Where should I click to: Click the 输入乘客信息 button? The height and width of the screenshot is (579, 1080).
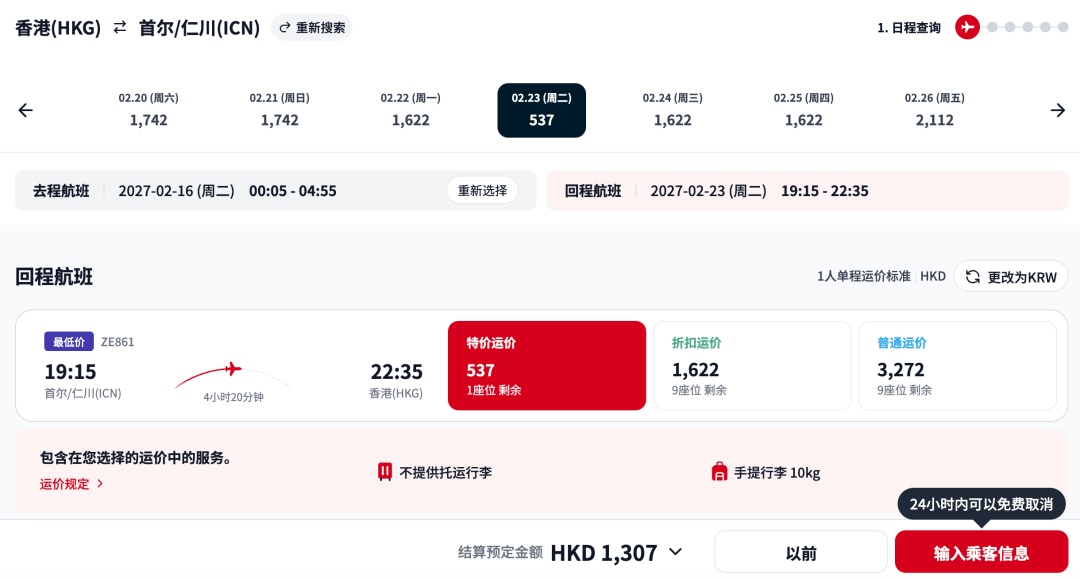(x=982, y=552)
